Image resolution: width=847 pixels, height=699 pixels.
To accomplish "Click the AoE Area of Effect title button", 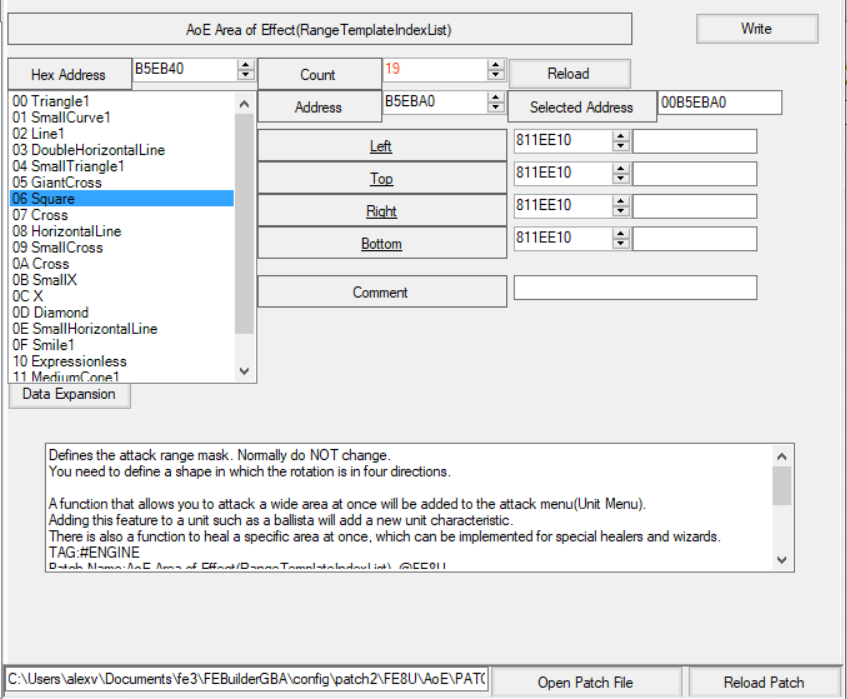I will point(320,29).
